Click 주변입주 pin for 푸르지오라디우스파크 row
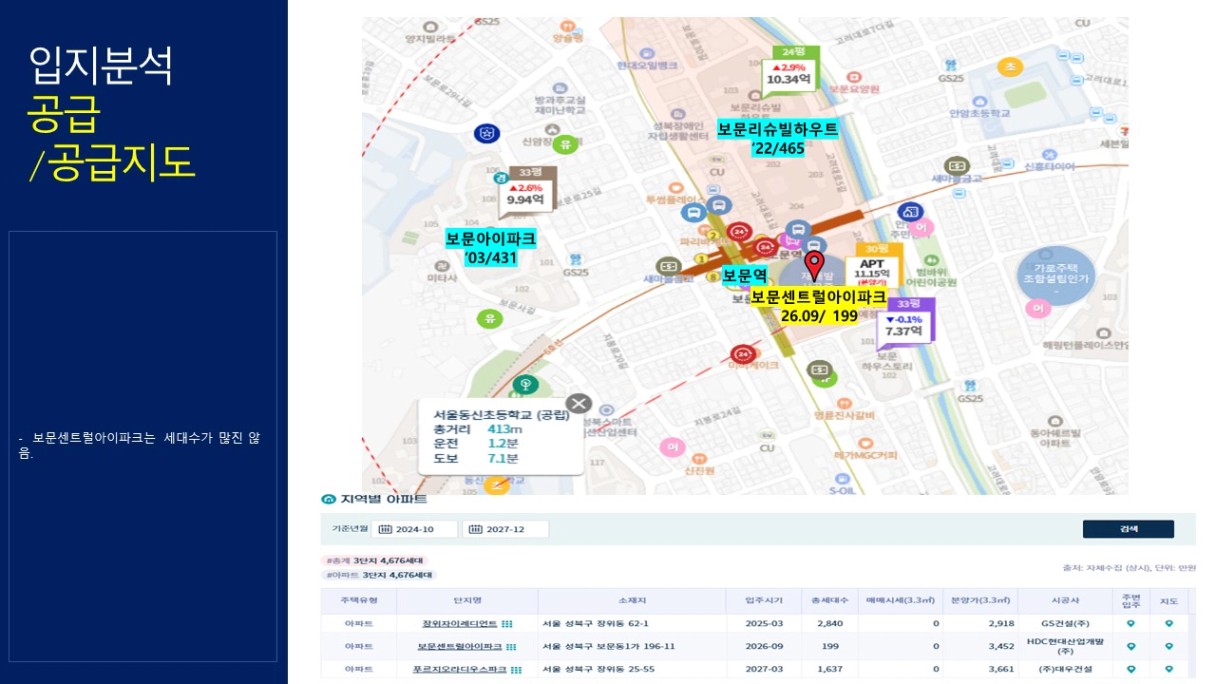This screenshot has height=684, width=1216. 1131,669
